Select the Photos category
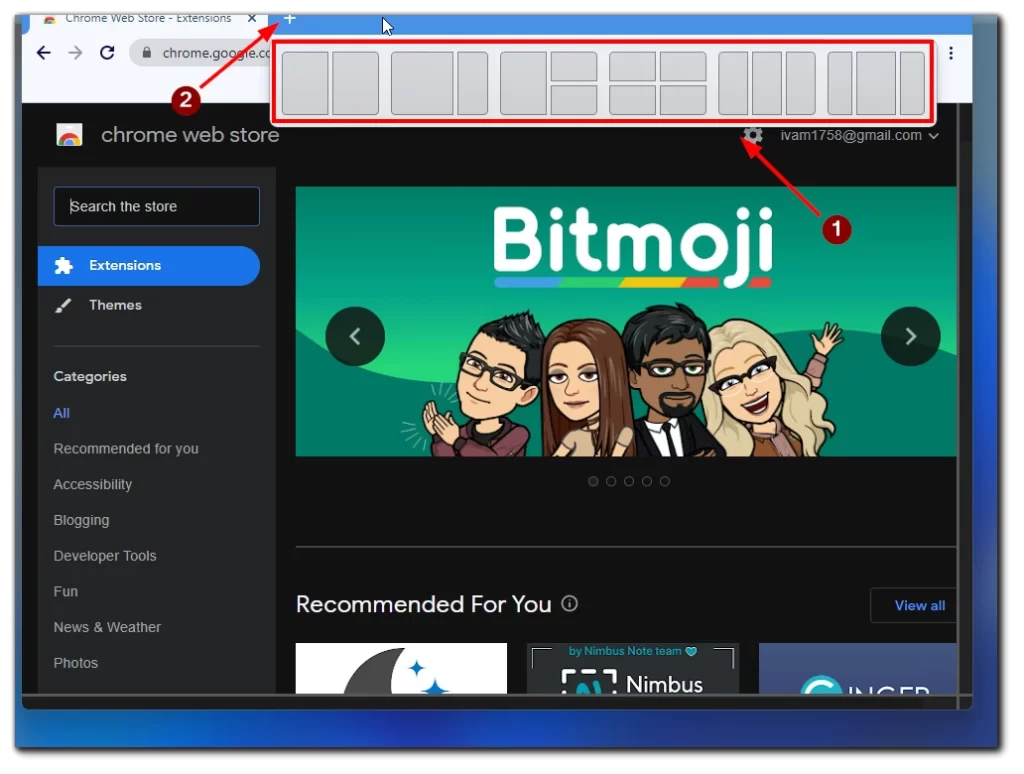The width and height of the screenshot is (1024, 774). click(x=76, y=663)
